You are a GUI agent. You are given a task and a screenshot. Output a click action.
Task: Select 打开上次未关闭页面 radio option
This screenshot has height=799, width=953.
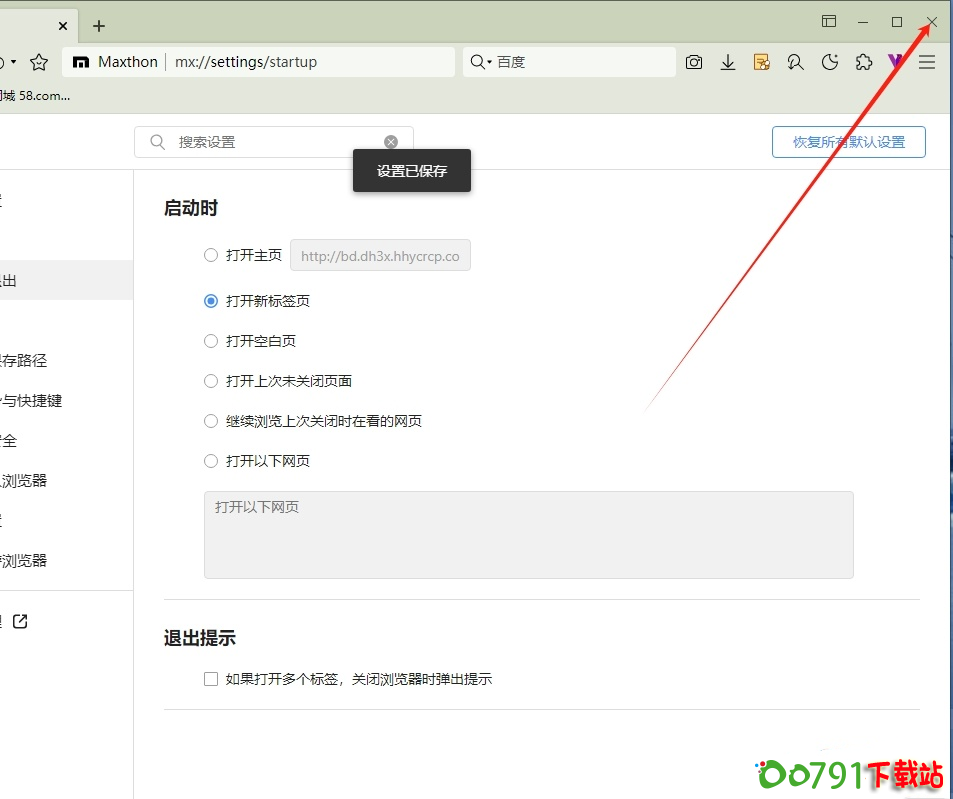point(211,381)
